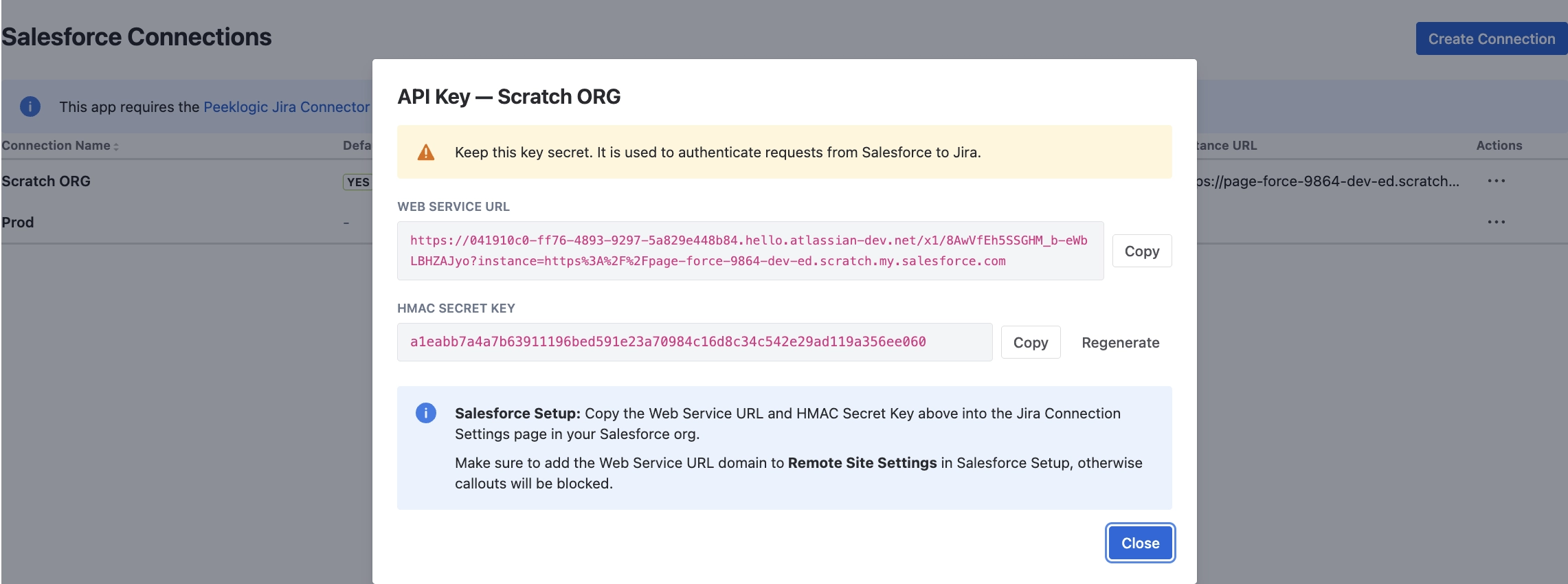Open actions menu for Scratch ORG row

click(x=1496, y=181)
